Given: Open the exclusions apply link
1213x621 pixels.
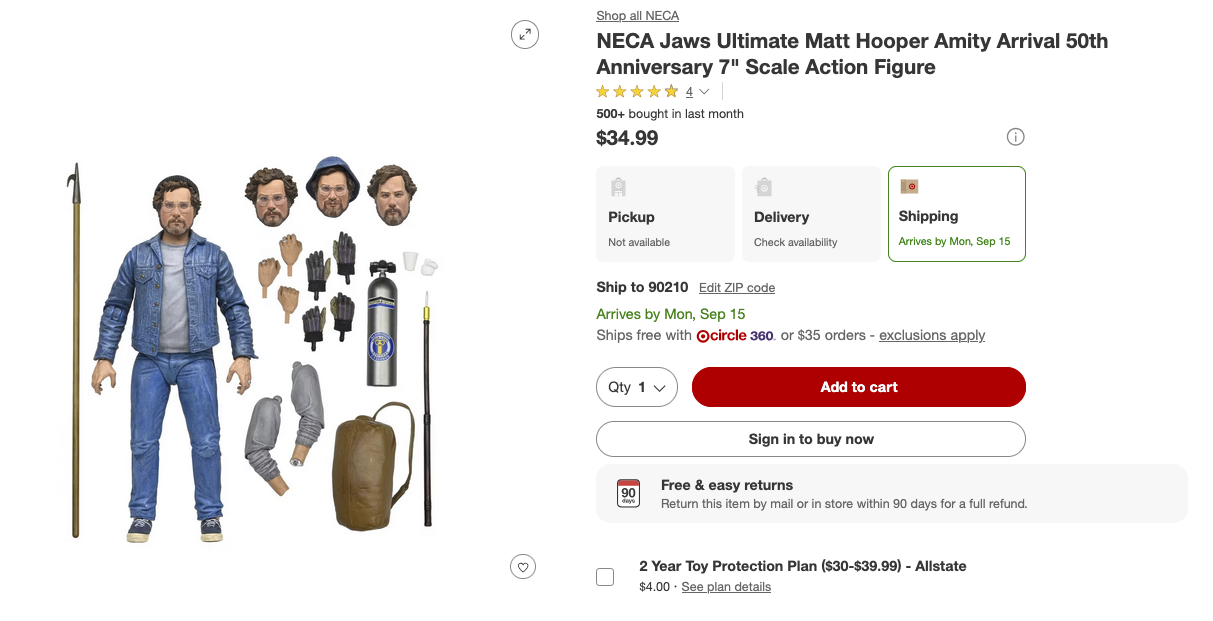Looking at the screenshot, I should [931, 336].
